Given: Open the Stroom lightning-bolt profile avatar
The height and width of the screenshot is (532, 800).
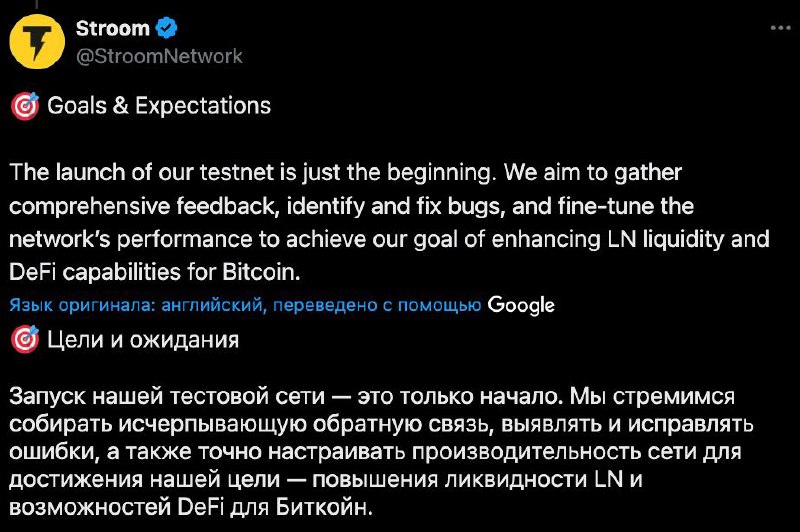Looking at the screenshot, I should click(x=37, y=42).
